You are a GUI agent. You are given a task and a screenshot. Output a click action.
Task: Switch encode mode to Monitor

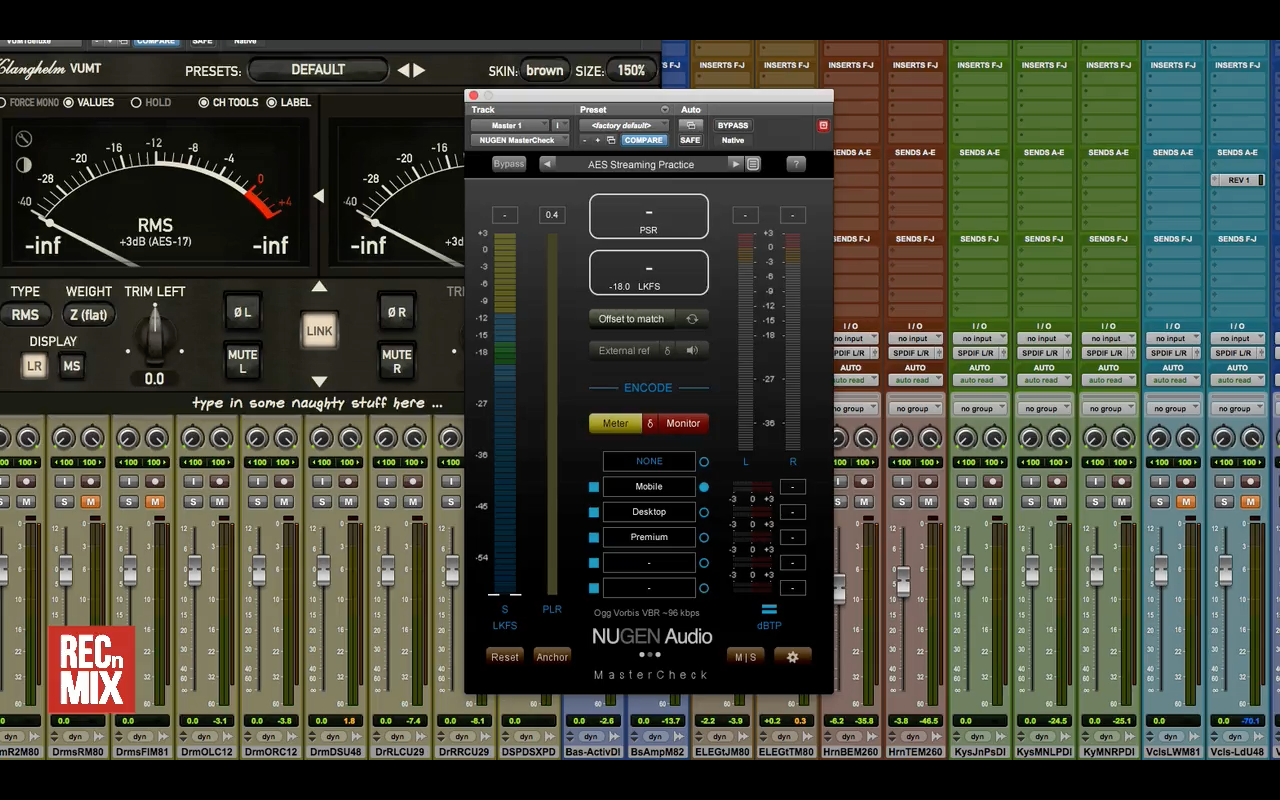683,423
